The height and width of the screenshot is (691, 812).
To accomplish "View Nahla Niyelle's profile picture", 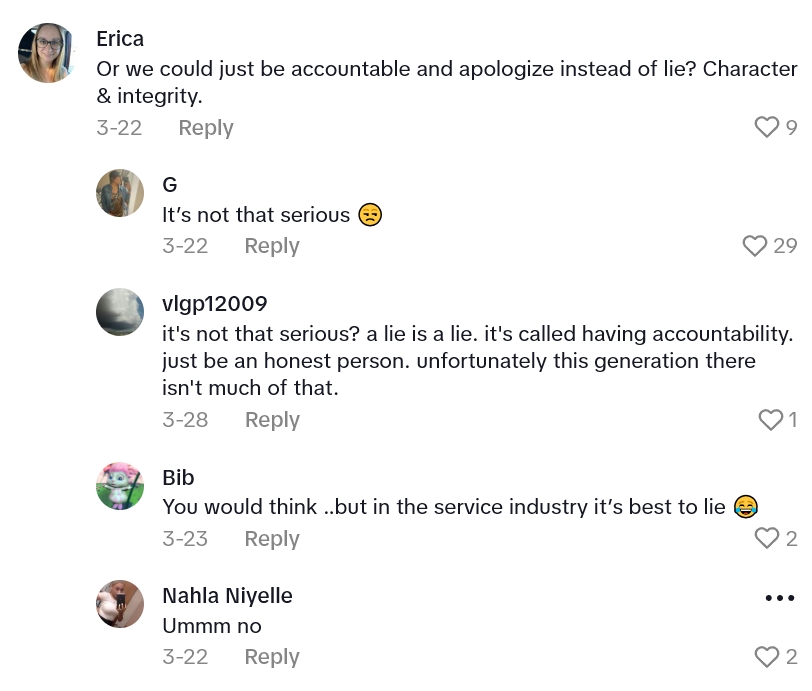I will [120, 604].
